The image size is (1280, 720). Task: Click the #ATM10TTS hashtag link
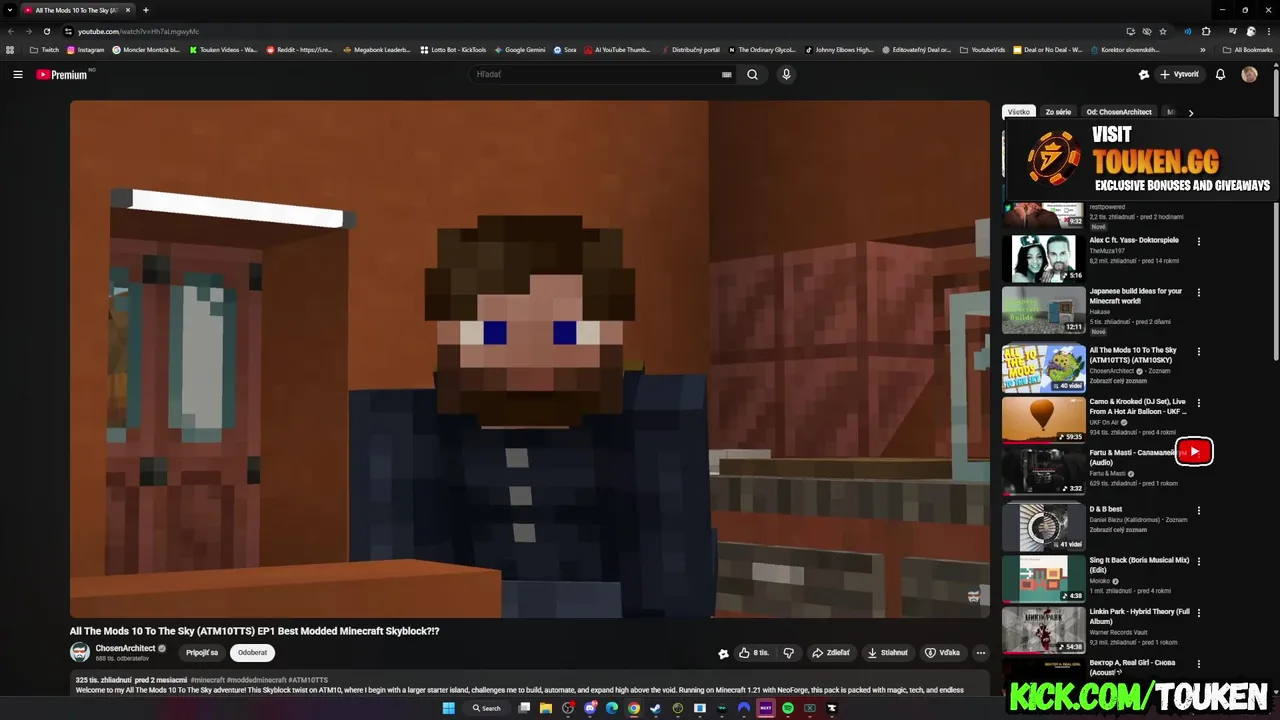point(308,680)
